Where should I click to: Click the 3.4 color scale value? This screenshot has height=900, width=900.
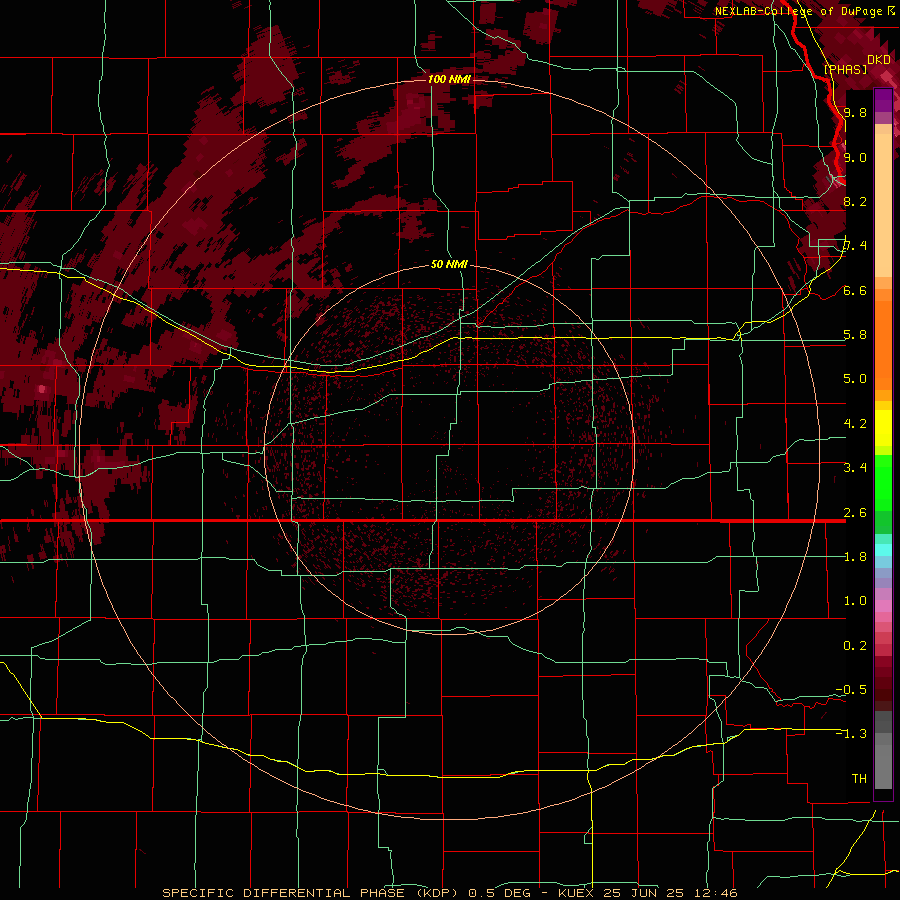855,468
